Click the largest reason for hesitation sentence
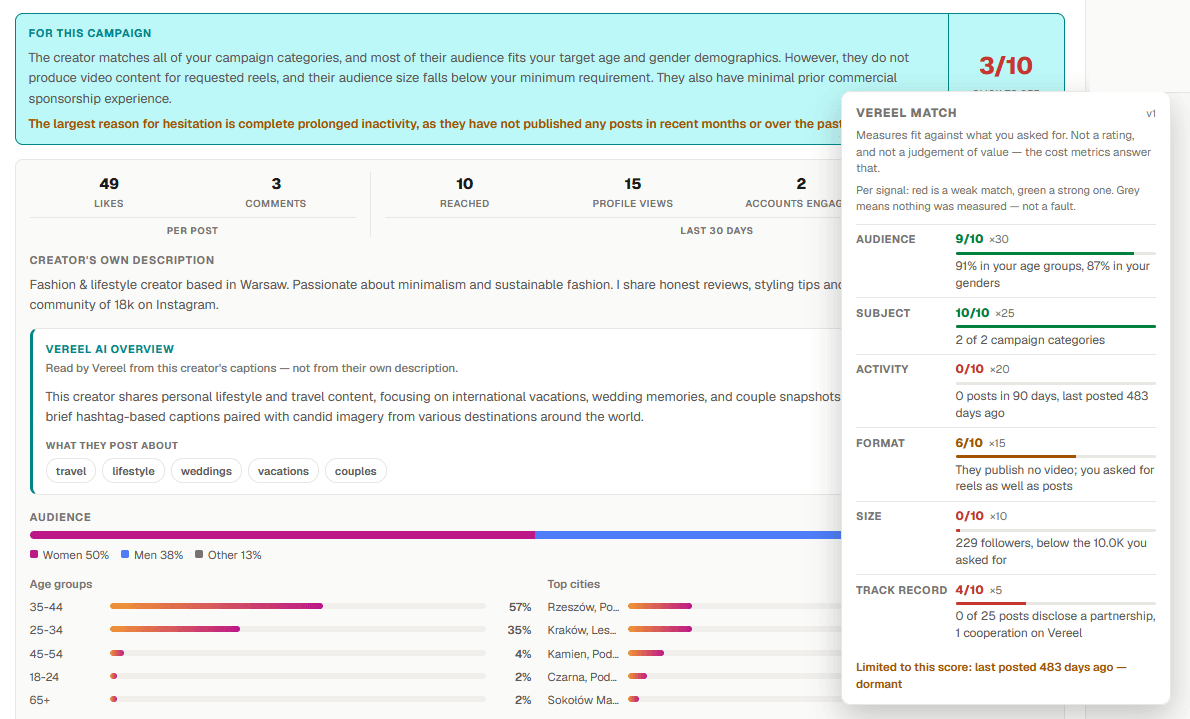The image size is (1190, 719). pos(435,124)
